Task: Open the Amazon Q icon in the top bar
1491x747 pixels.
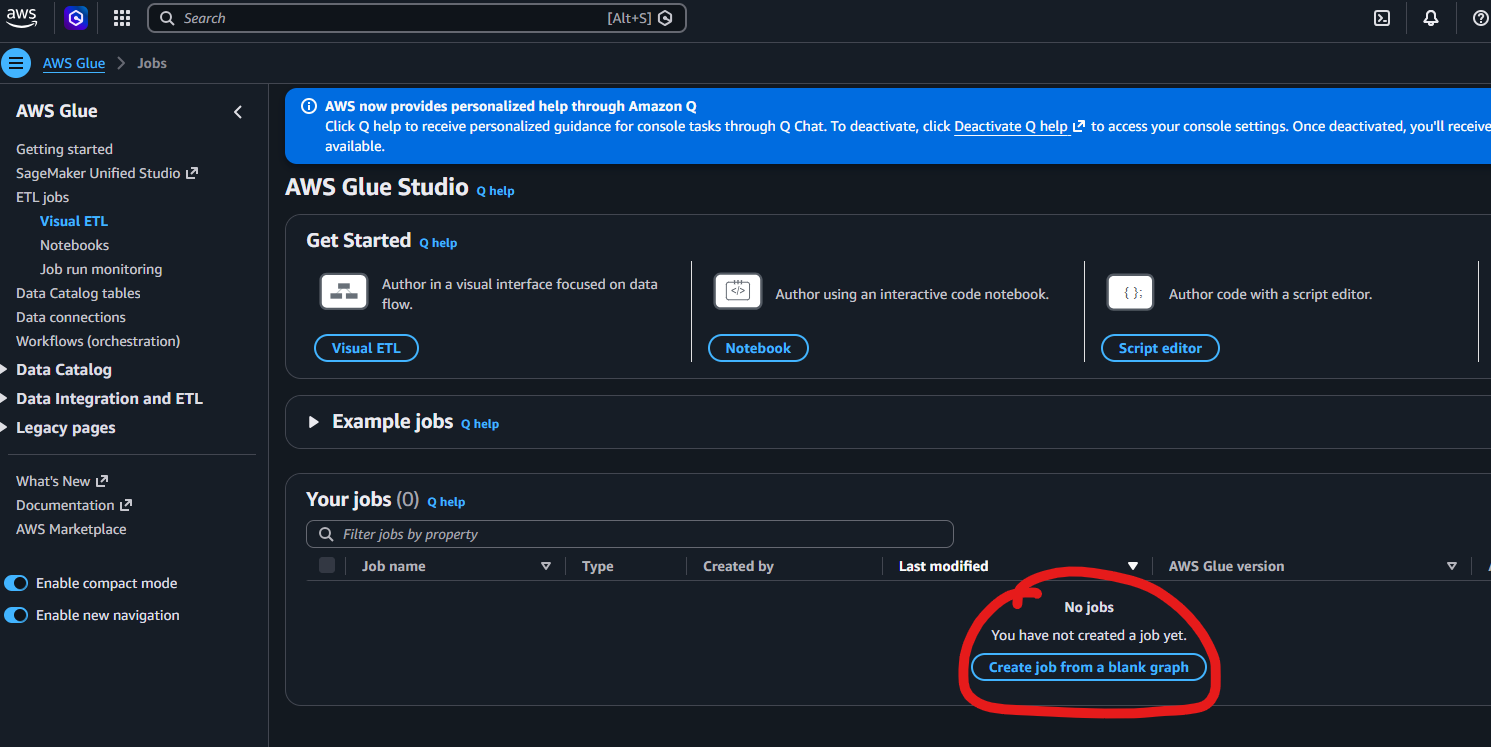Action: [76, 18]
